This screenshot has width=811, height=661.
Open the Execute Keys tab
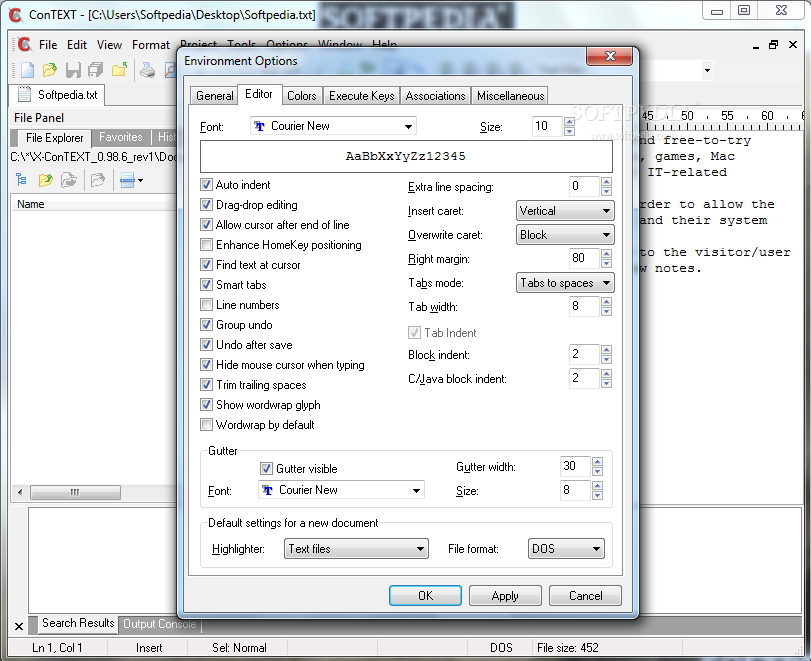(362, 96)
